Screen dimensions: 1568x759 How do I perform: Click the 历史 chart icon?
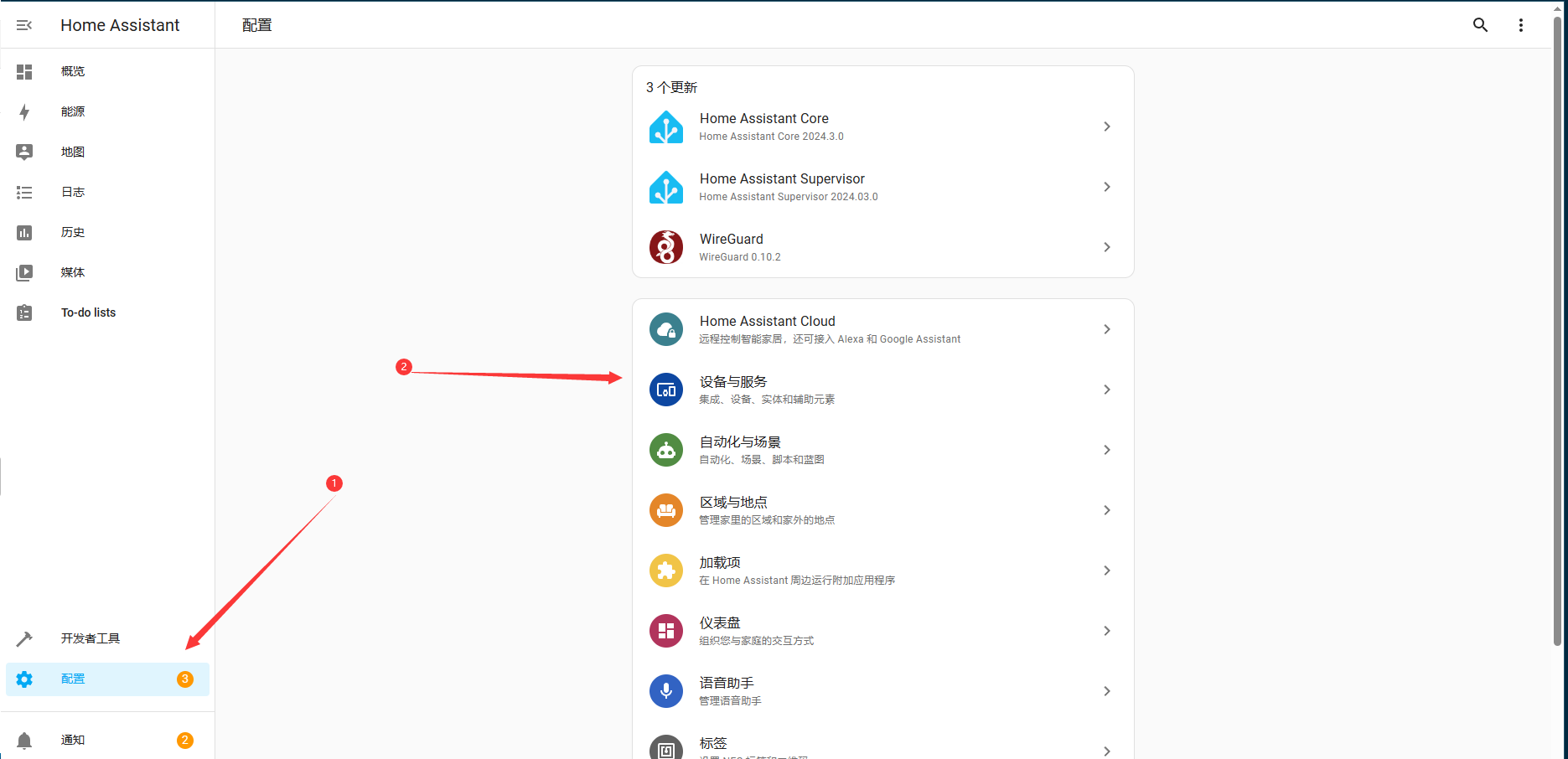click(24, 232)
